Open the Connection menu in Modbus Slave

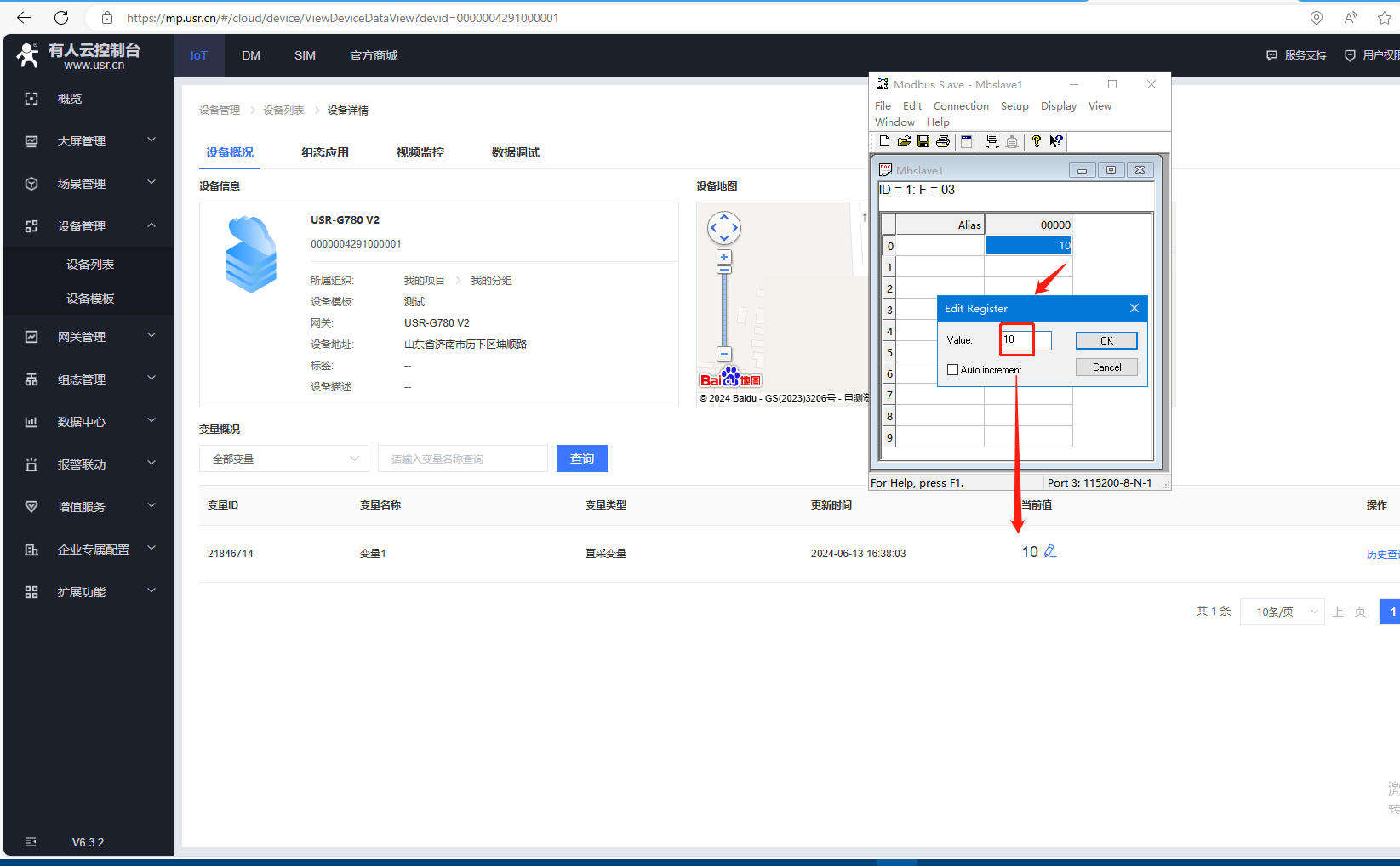coord(961,106)
